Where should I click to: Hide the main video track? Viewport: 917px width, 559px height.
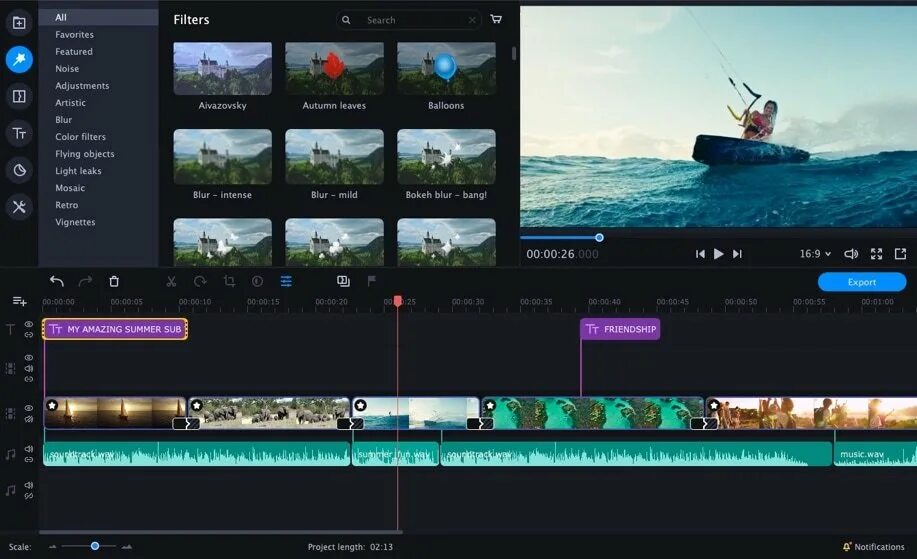point(29,408)
